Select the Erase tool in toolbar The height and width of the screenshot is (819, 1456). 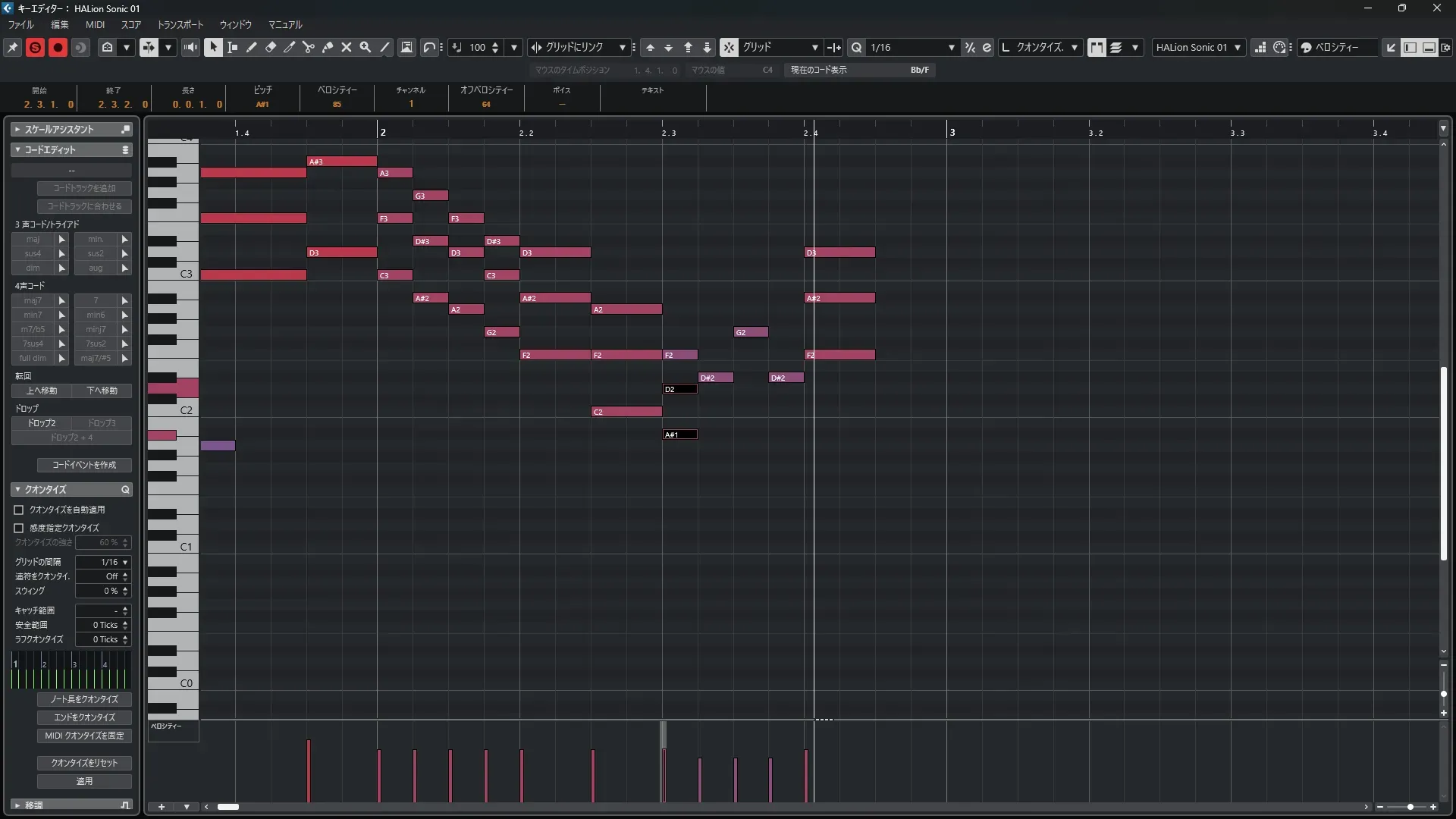tap(271, 47)
